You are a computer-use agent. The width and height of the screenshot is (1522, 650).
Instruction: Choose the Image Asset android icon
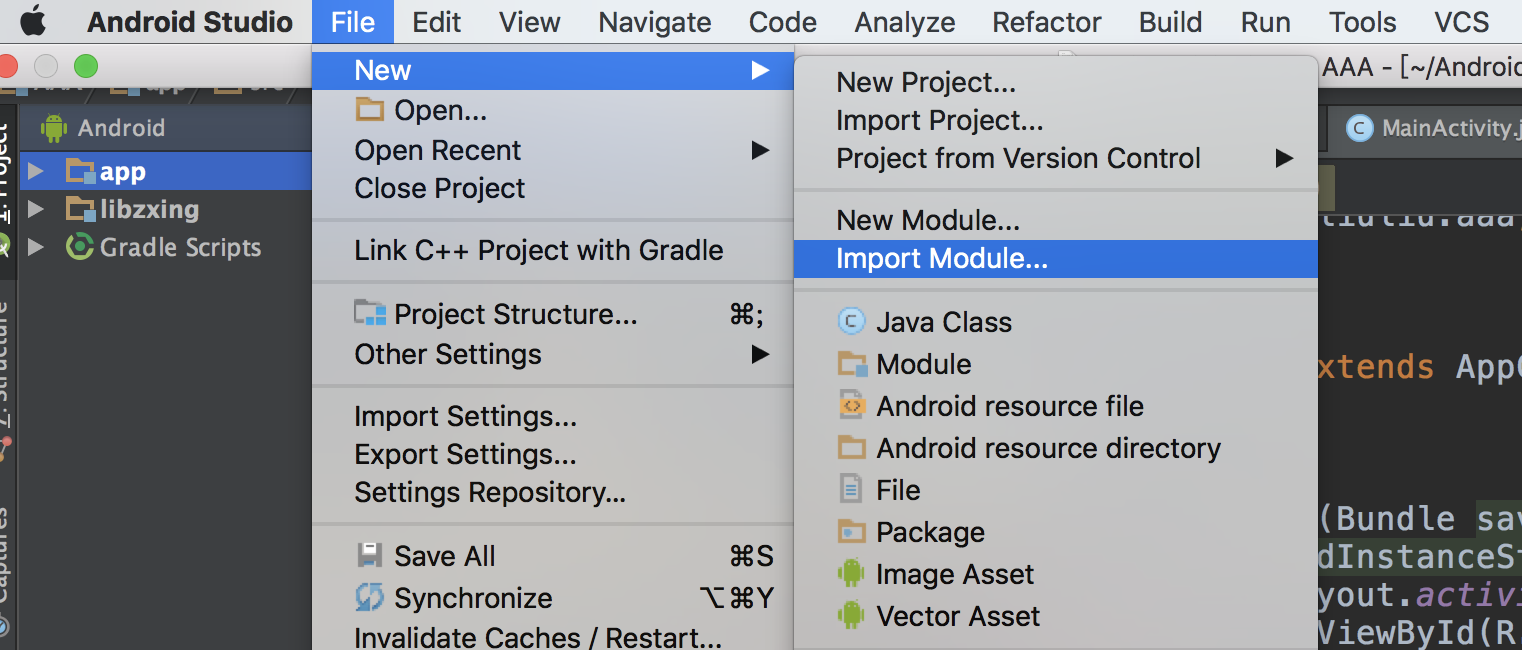click(851, 574)
